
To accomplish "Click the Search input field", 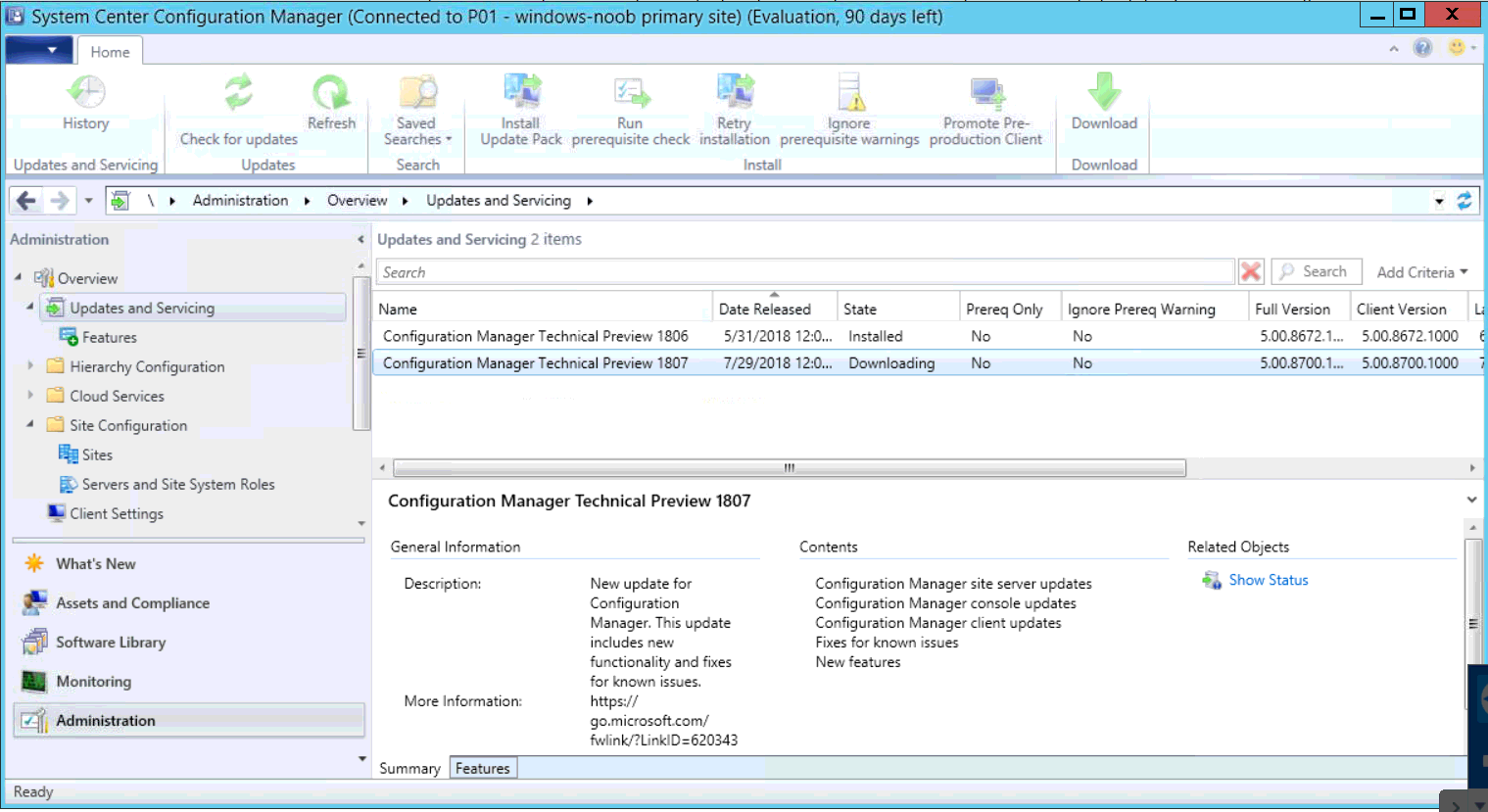I will pyautogui.click(x=805, y=272).
